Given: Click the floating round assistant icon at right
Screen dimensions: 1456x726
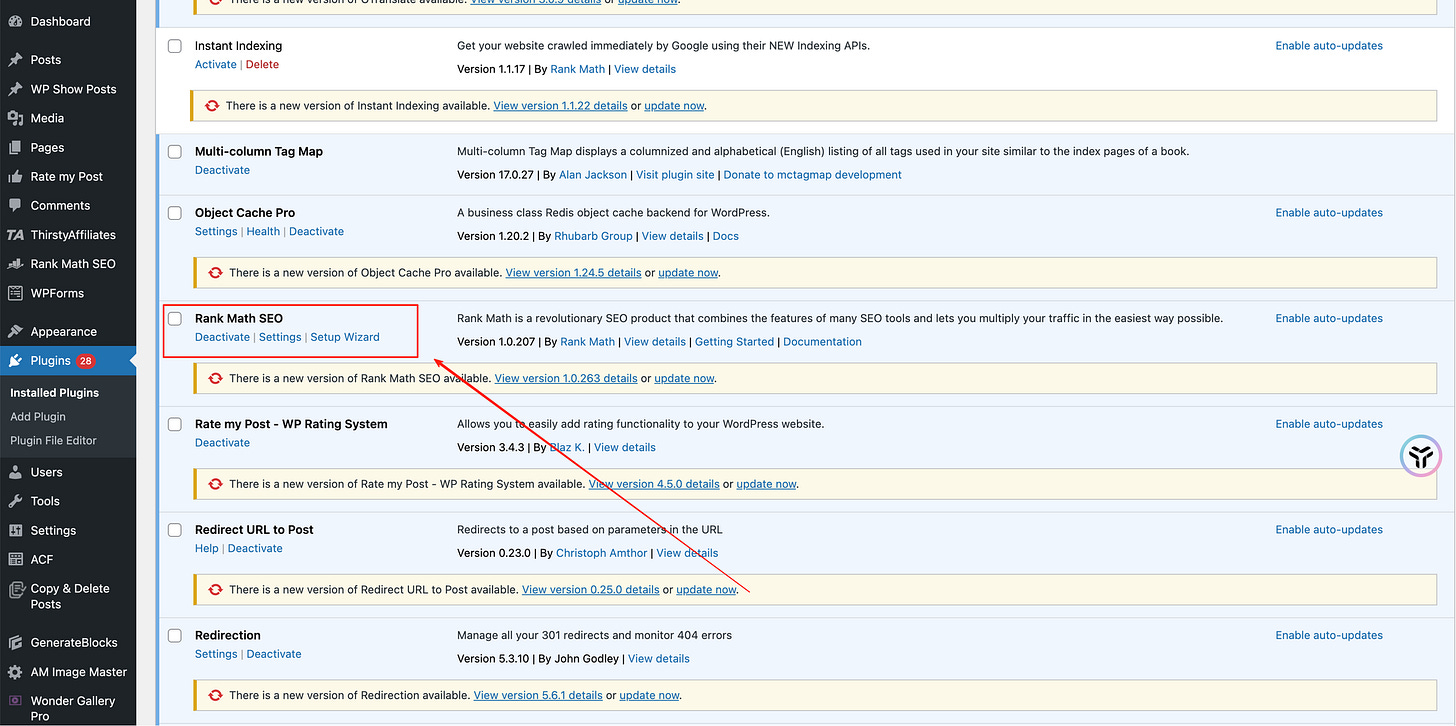Looking at the screenshot, I should pos(1420,457).
